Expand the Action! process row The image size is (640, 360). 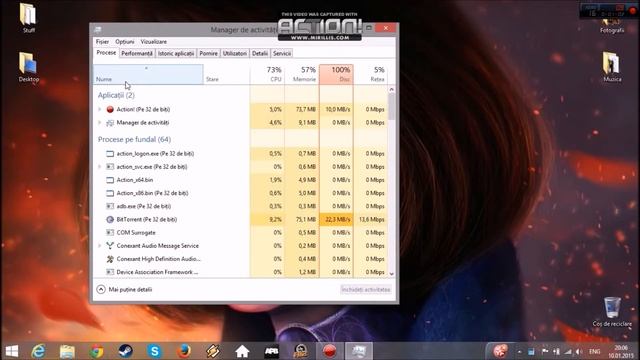pos(100,109)
